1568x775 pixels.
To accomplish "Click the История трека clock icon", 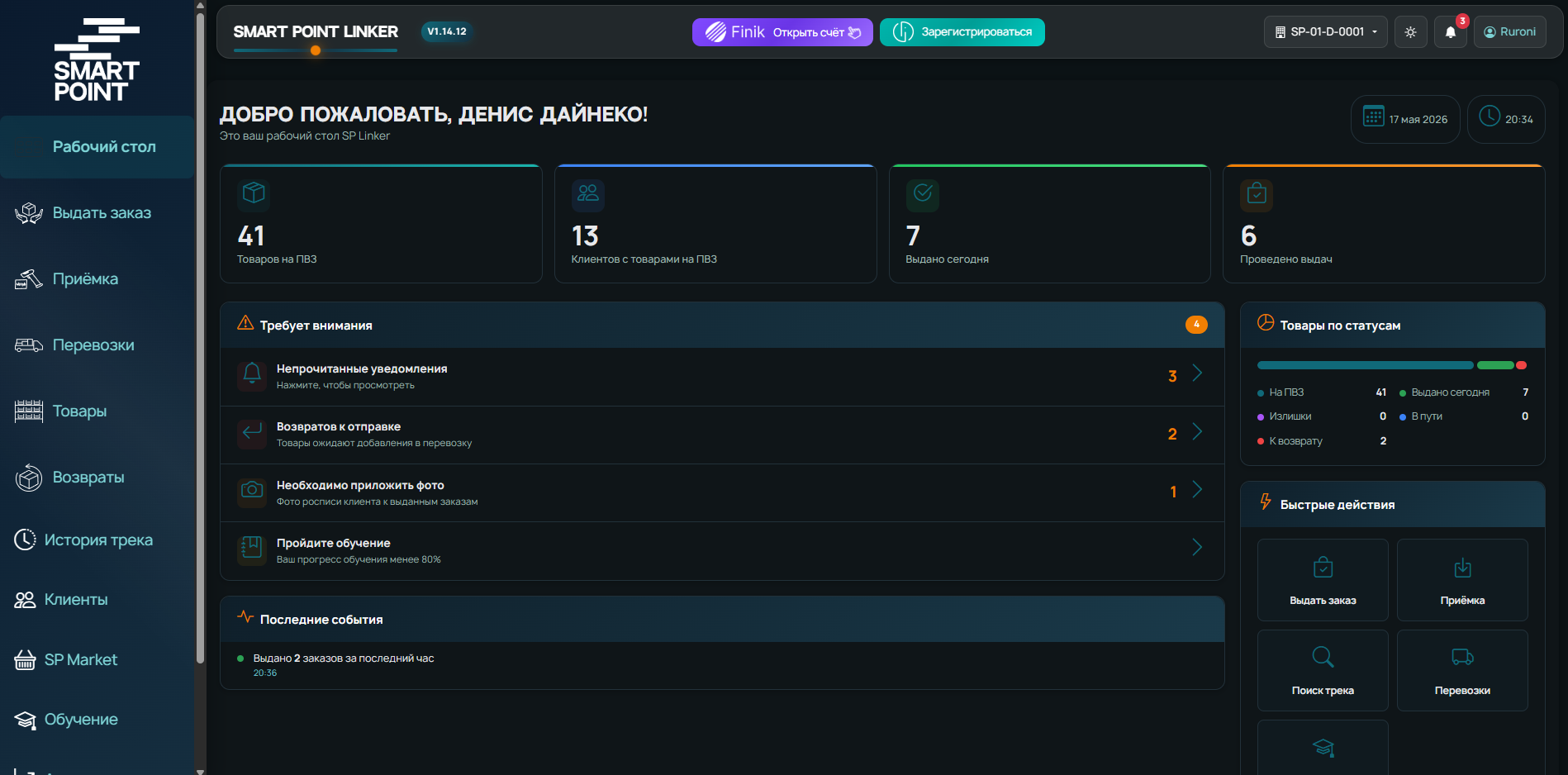I will click(x=25, y=540).
